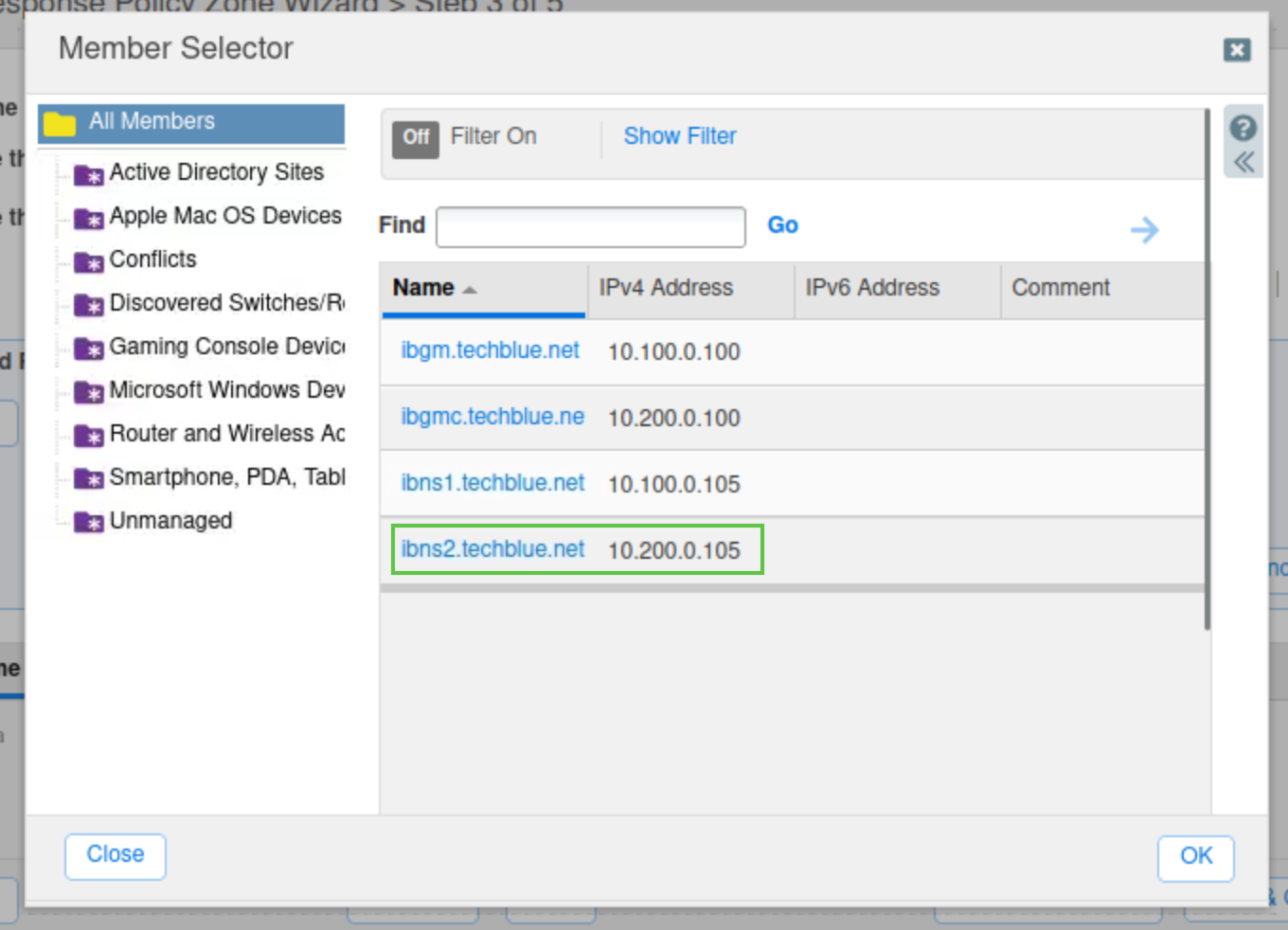1288x930 pixels.
Task: Select member ibns2.techblue.net
Action: 492,549
